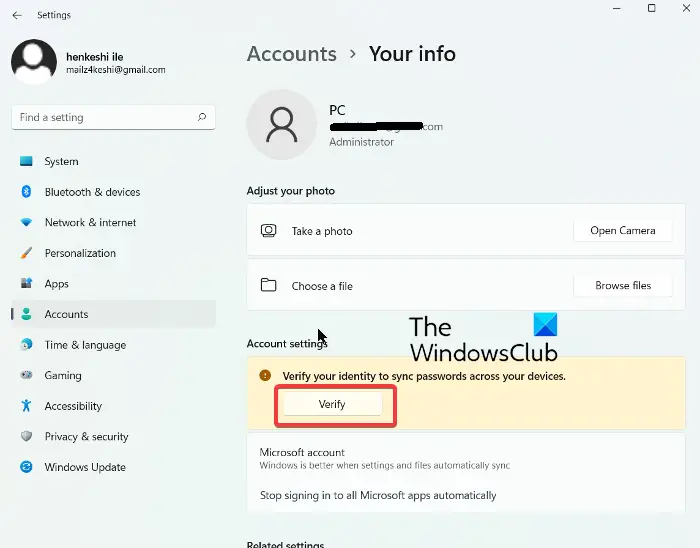Select Privacy & security category
Screen dimensions: 700x548
114,436
